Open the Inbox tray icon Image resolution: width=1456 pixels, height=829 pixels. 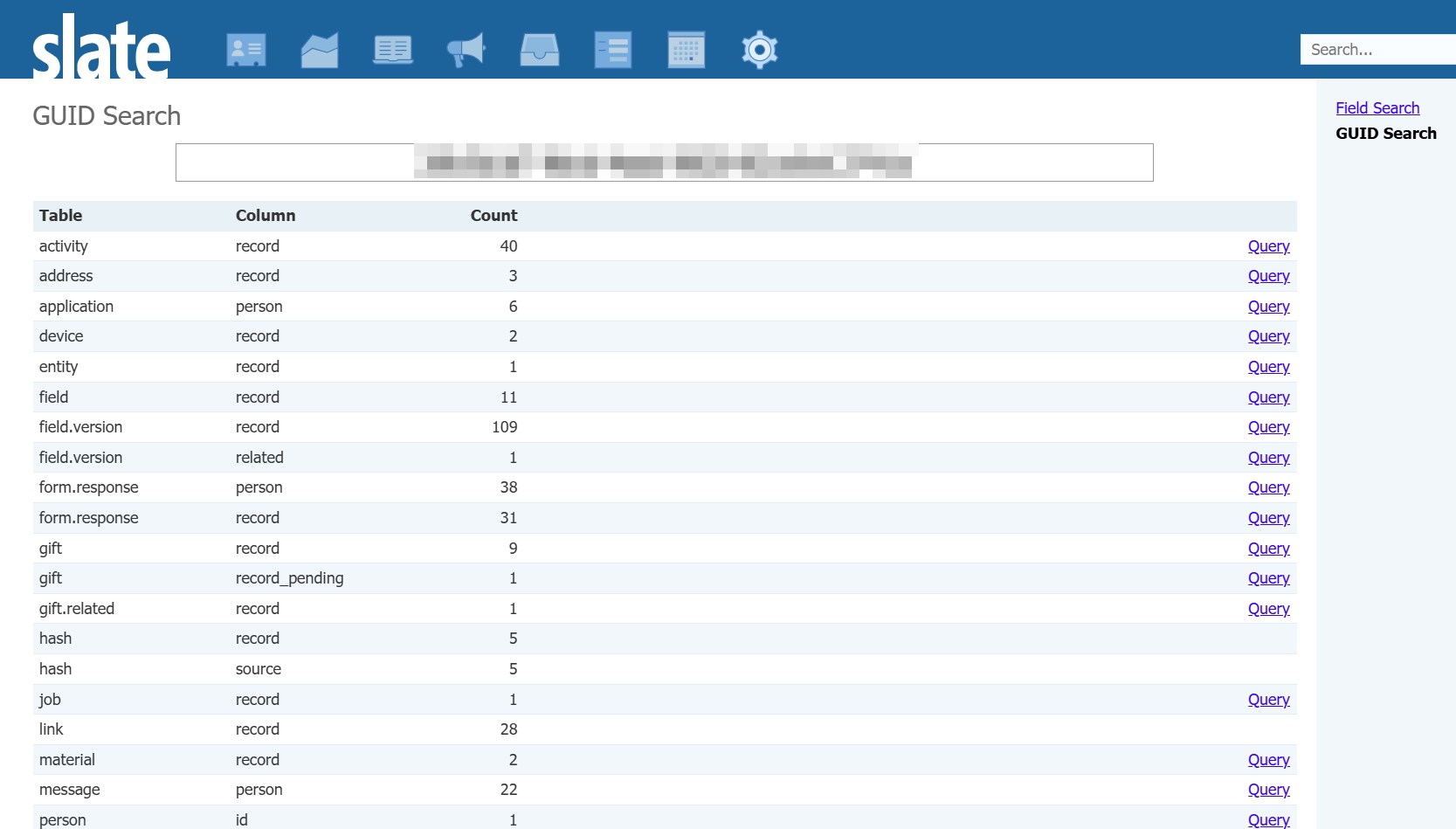pyautogui.click(x=540, y=50)
